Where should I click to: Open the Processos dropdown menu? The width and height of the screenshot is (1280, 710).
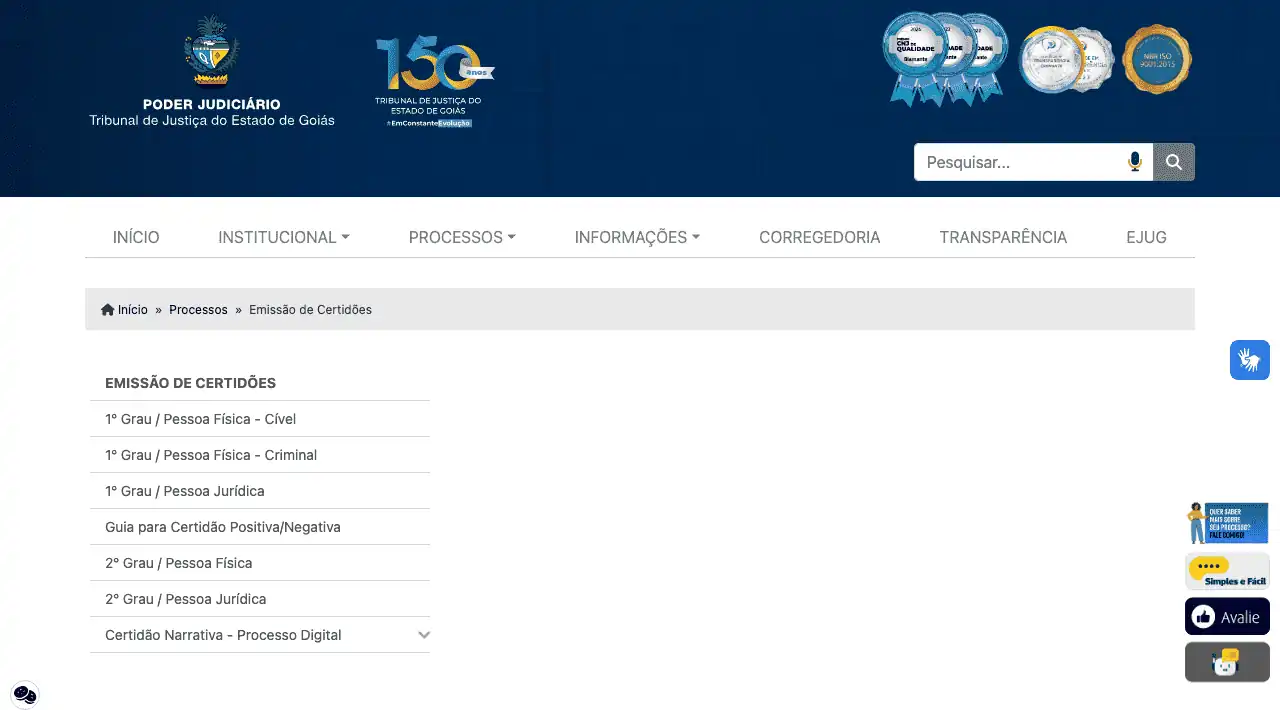pyautogui.click(x=462, y=237)
